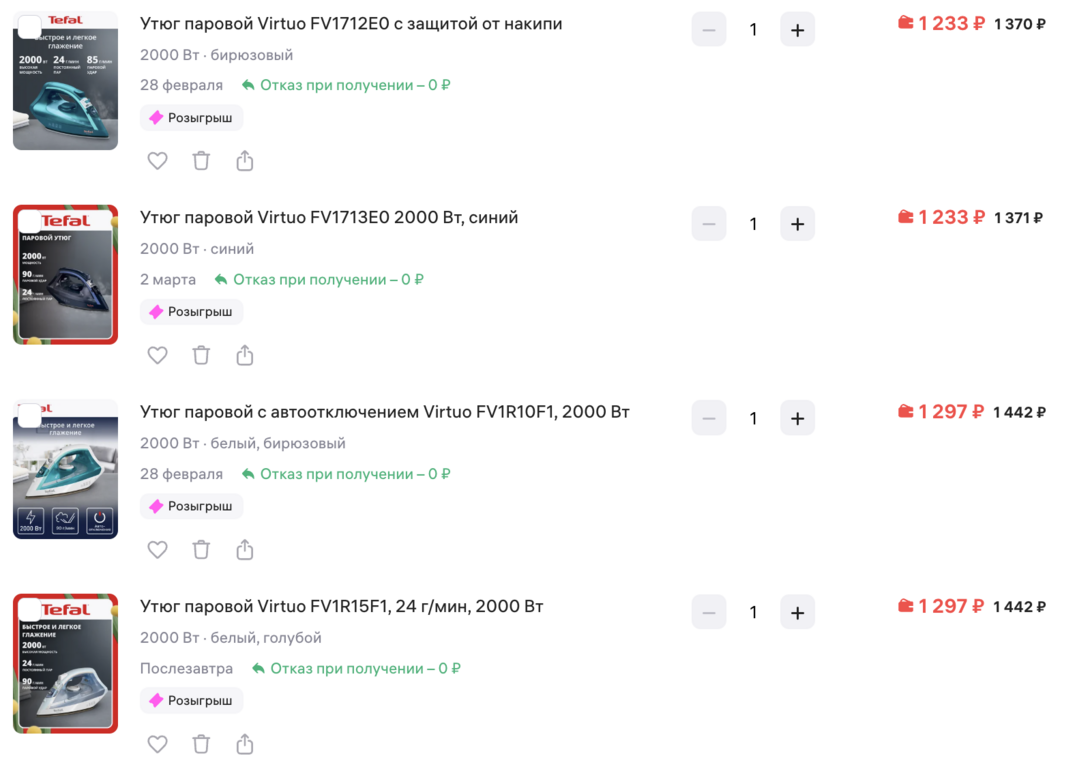Screen dimensions: 1090x767
Task: Open the FV1R10F1 auto-shutoff iron title link
Action: coord(385,411)
